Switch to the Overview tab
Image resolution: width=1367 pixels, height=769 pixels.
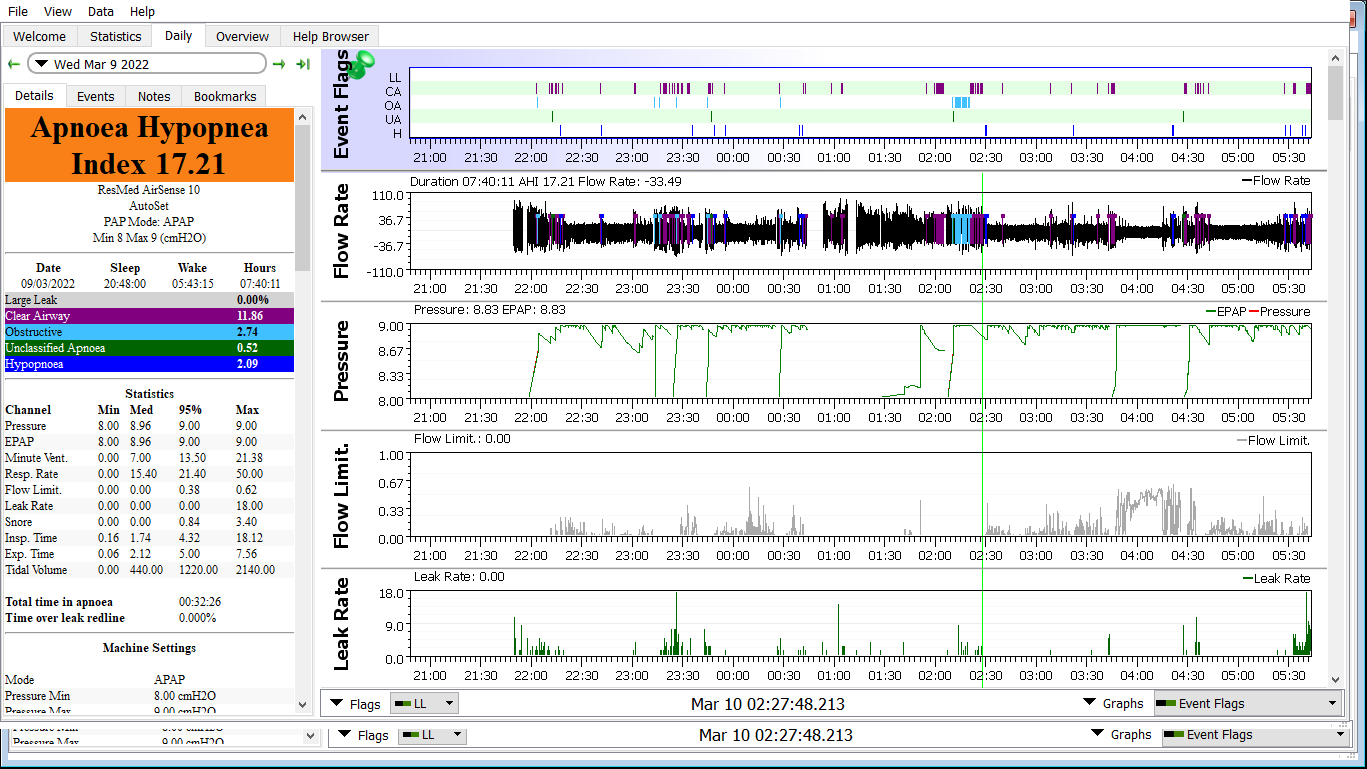tap(242, 36)
